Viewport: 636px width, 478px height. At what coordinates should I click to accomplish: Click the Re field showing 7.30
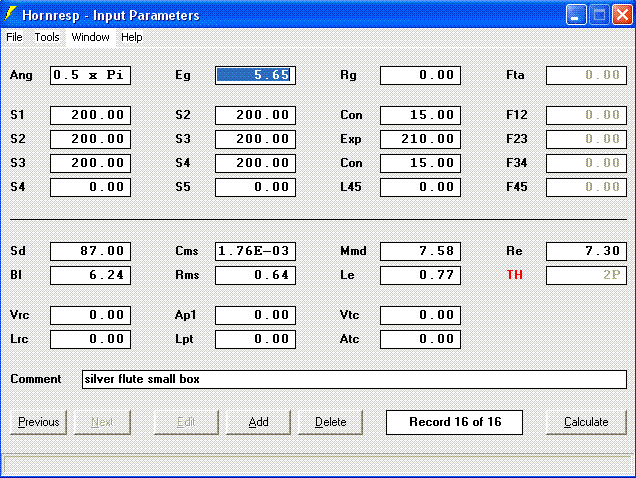pyautogui.click(x=587, y=251)
